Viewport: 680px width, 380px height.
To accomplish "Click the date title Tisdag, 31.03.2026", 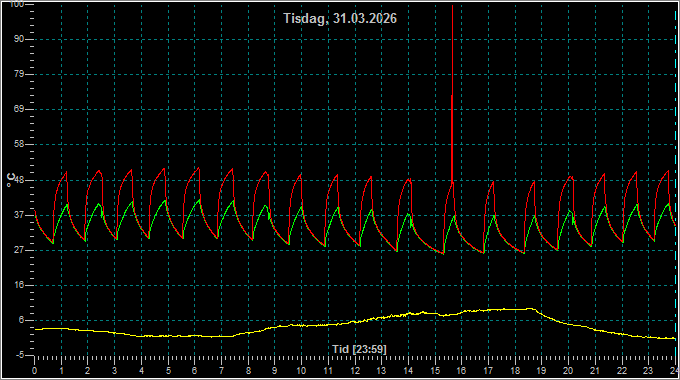I will coord(340,18).
